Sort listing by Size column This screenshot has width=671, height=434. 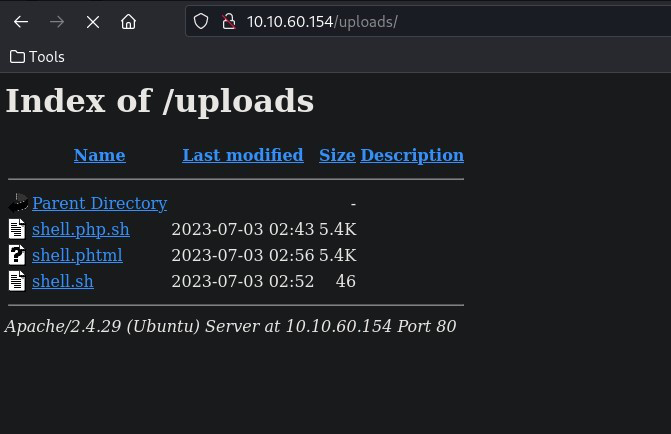pyautogui.click(x=337, y=155)
